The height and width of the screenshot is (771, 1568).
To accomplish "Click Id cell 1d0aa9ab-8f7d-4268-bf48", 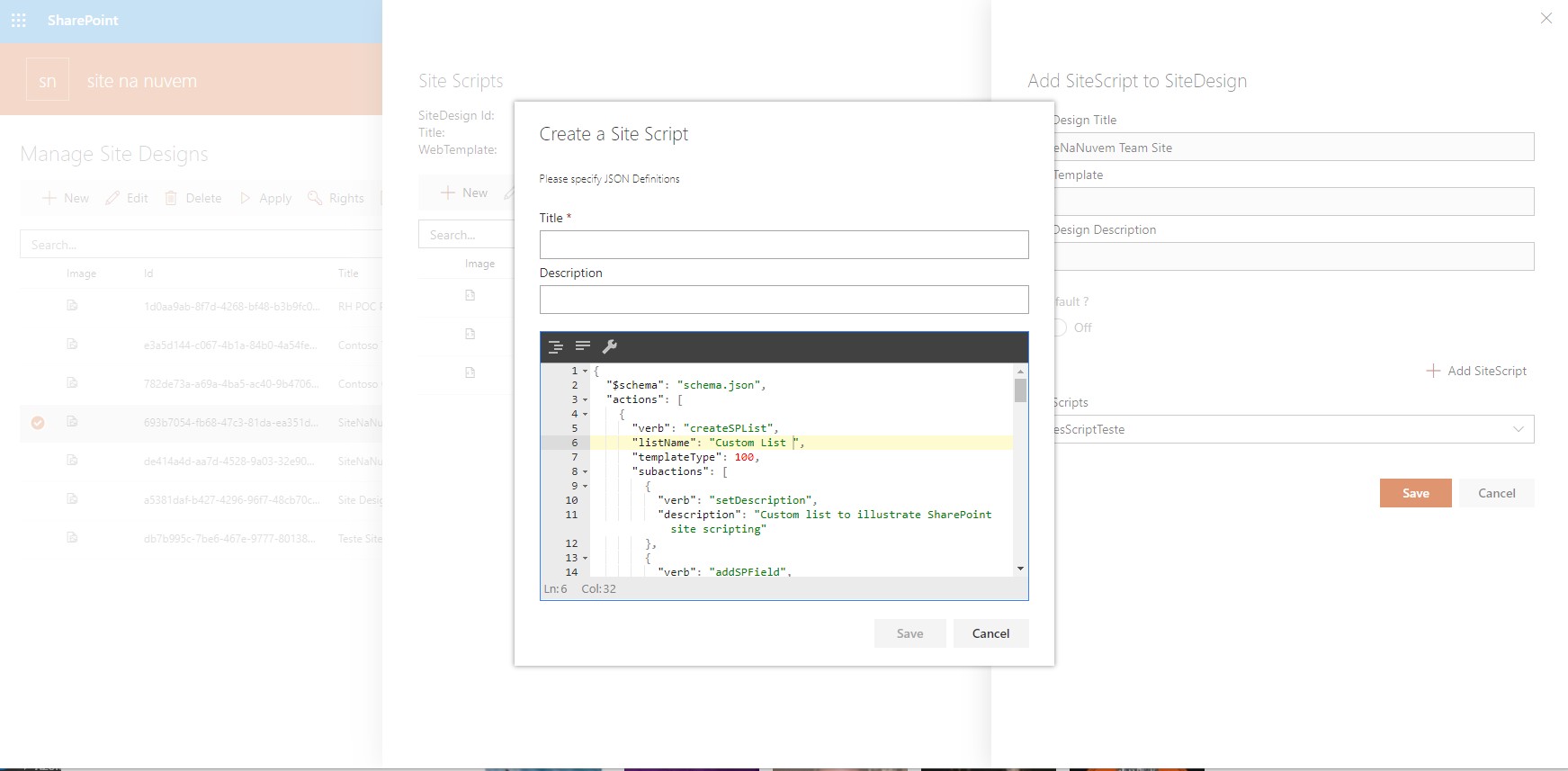I will tap(231, 307).
